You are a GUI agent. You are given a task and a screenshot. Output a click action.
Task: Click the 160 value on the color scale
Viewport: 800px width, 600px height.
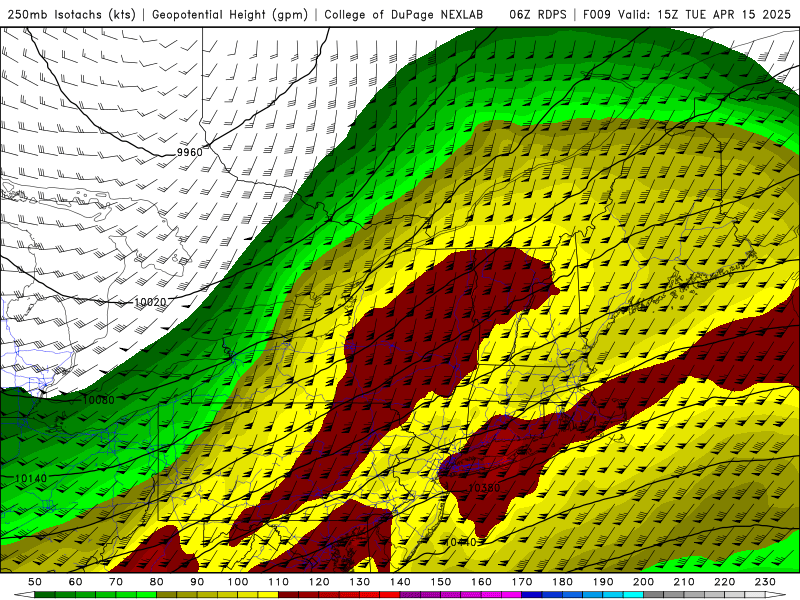click(x=481, y=582)
